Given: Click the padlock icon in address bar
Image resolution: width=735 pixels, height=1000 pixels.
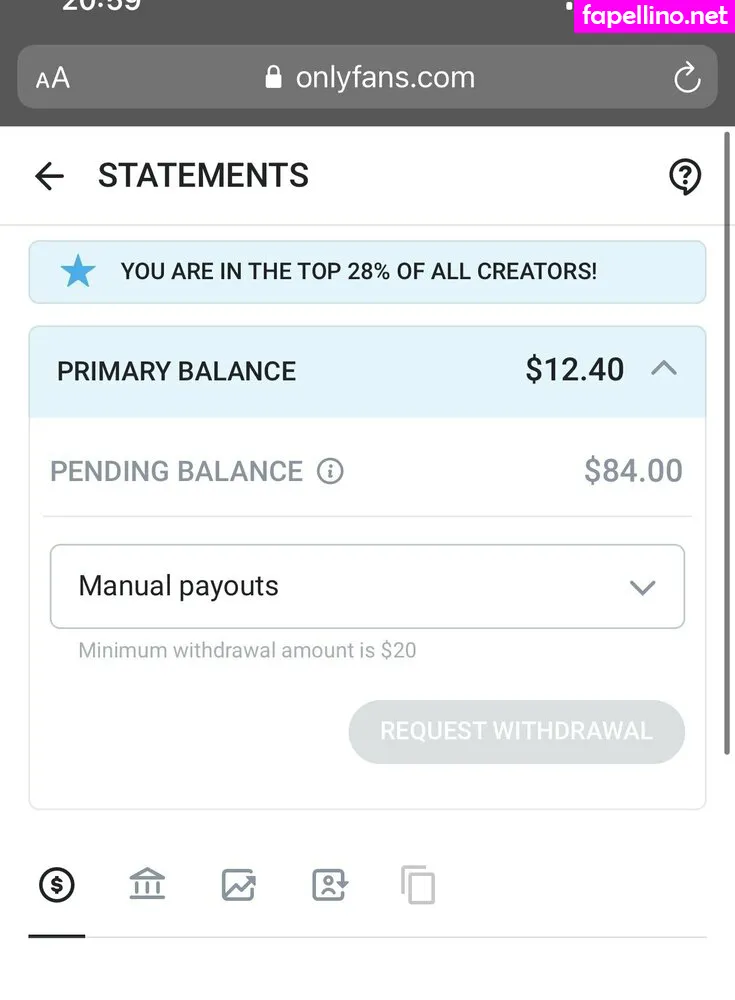Looking at the screenshot, I should [x=274, y=78].
